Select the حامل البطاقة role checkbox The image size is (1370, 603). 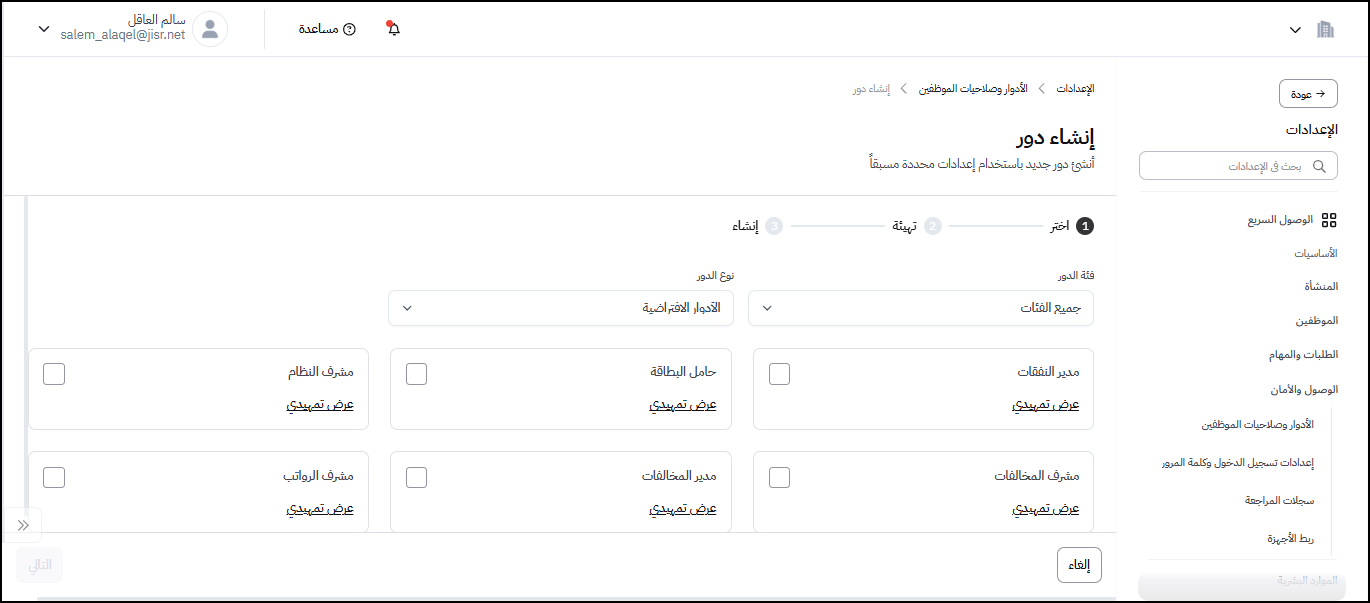pos(416,374)
